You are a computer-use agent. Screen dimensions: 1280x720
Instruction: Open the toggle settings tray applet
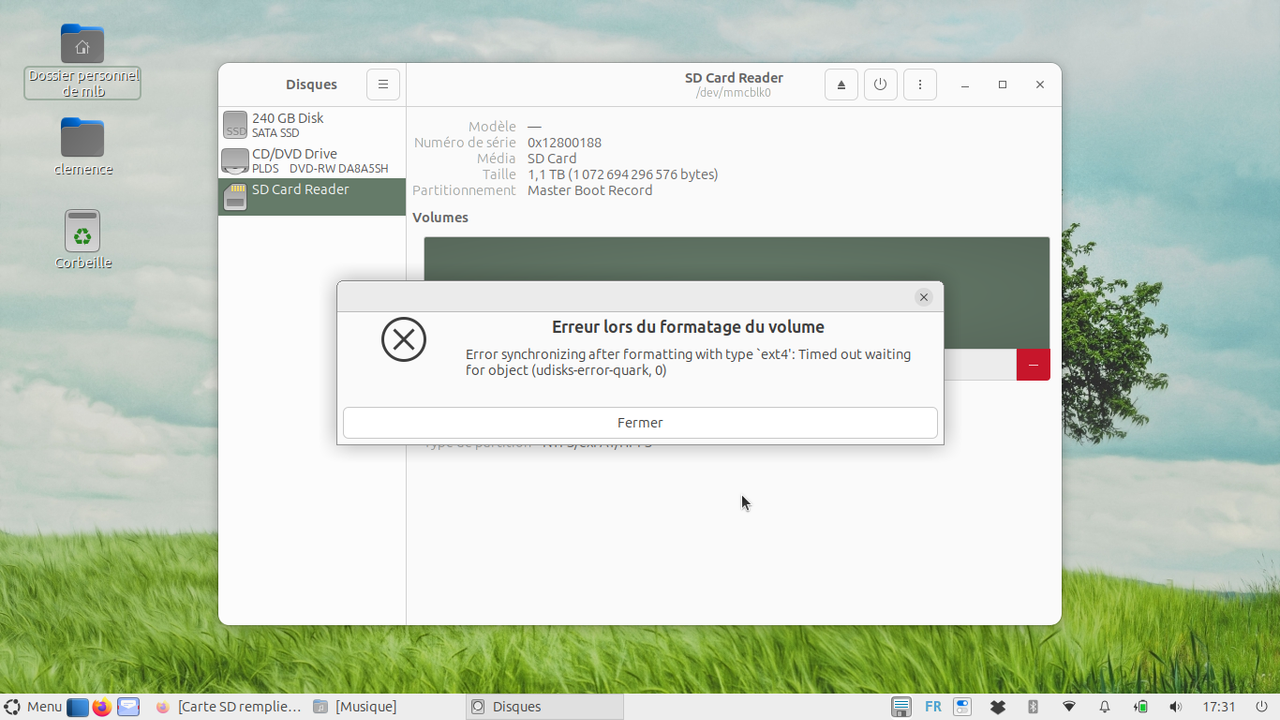(962, 707)
